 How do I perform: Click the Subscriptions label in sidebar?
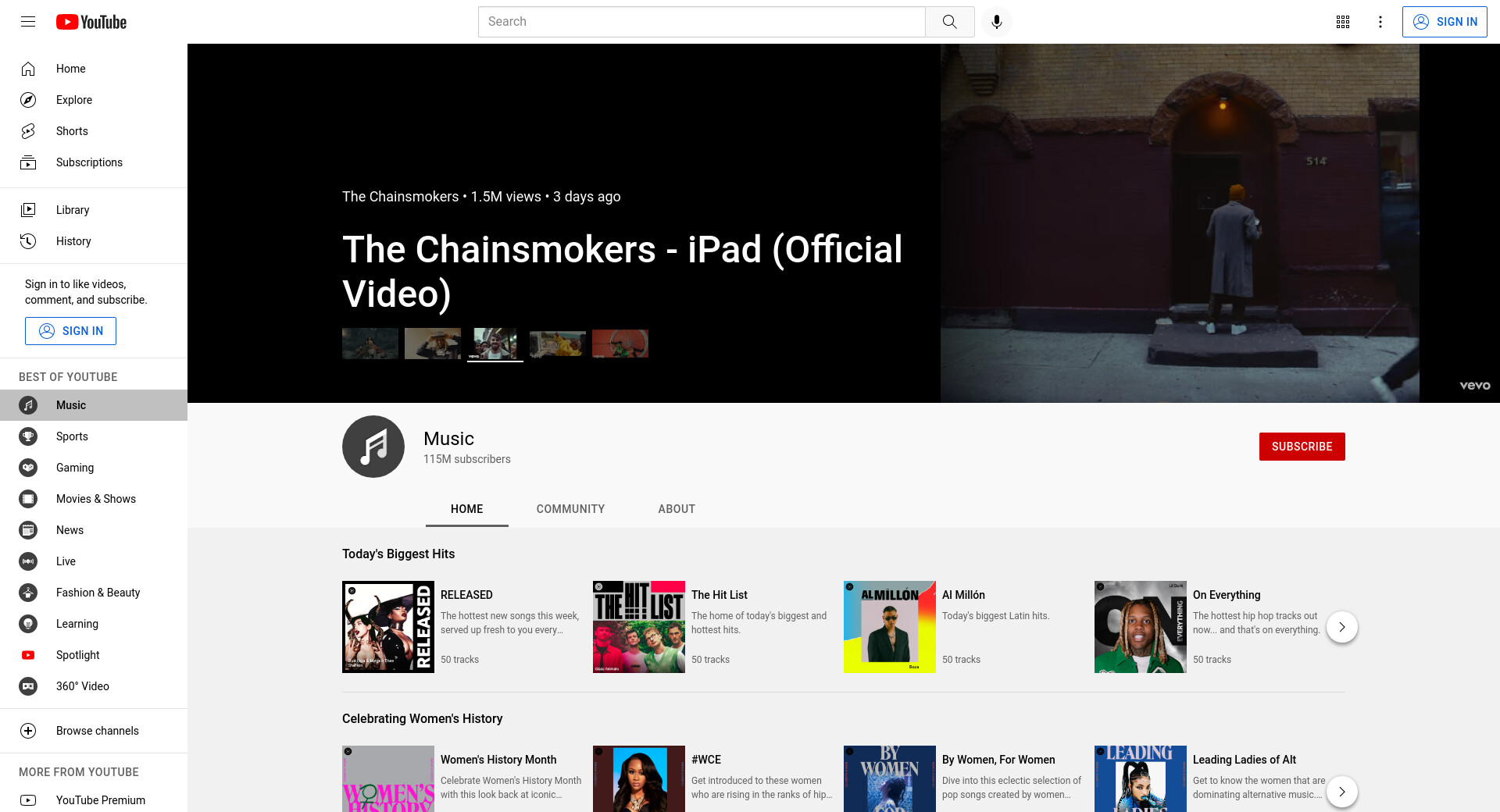click(89, 162)
